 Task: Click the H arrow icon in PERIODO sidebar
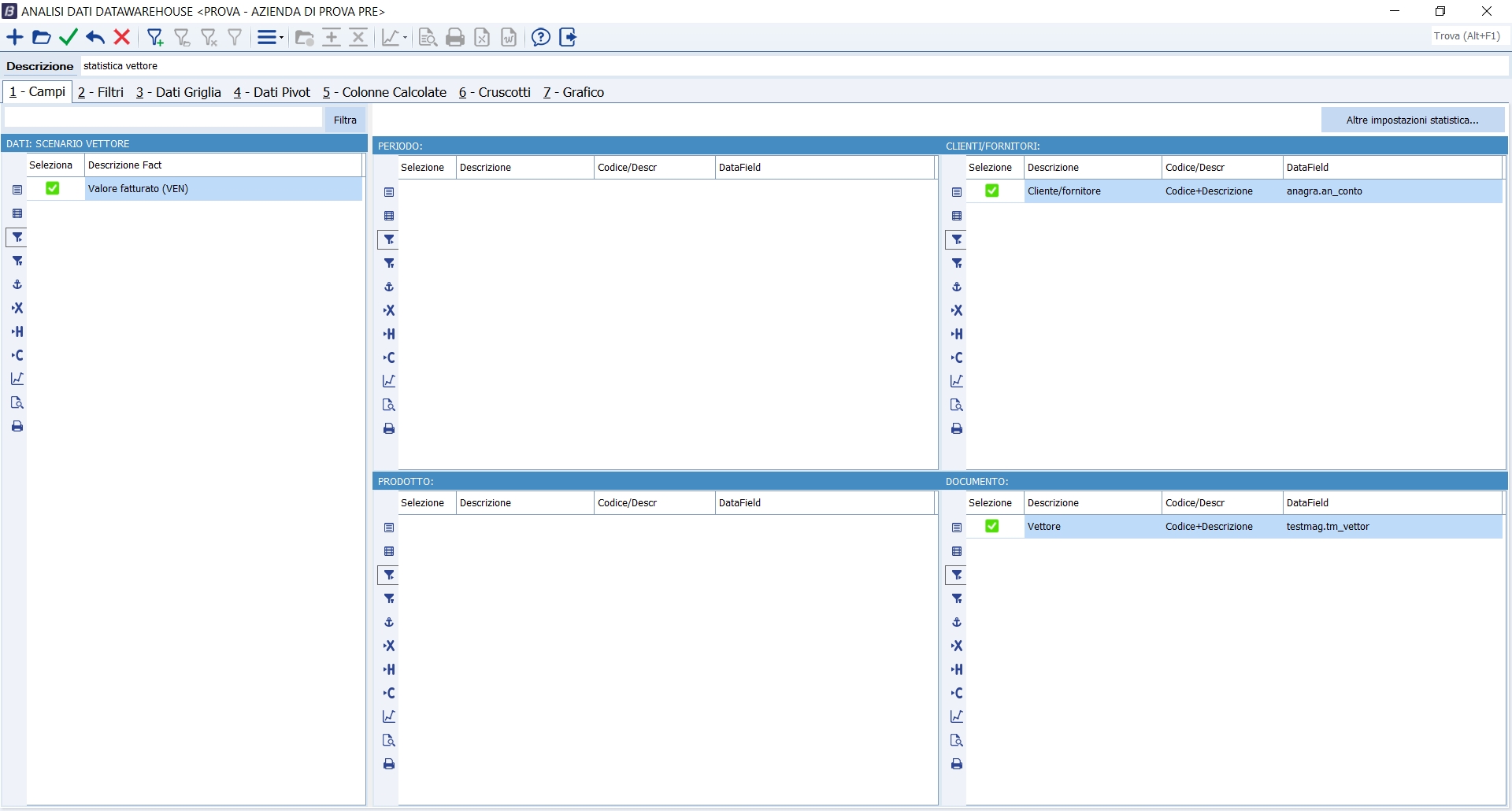coord(389,334)
